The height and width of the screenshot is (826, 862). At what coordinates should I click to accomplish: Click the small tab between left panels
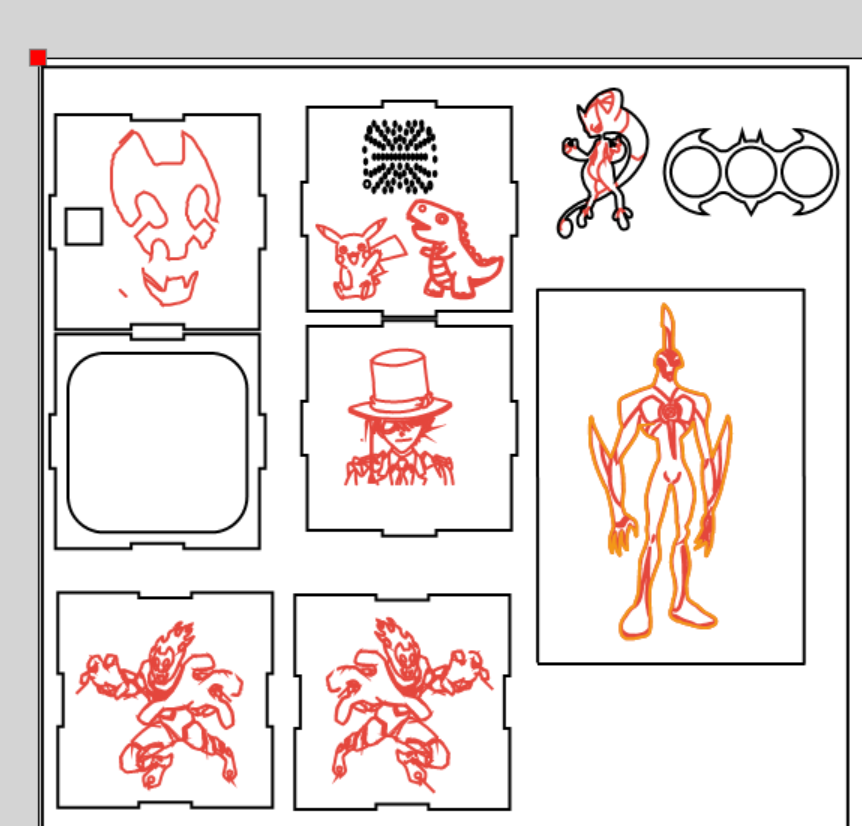157,331
